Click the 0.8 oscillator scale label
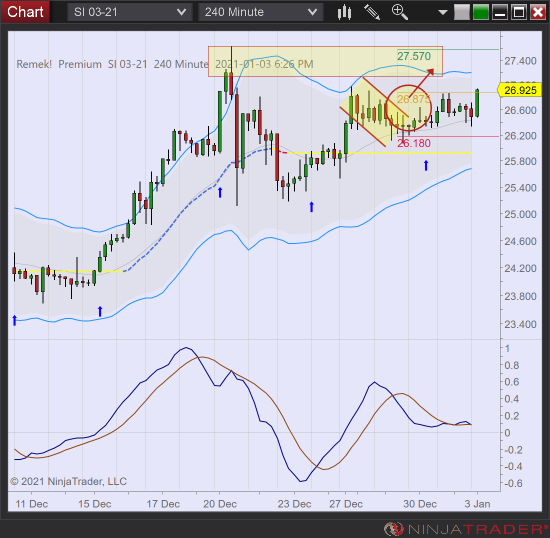The width and height of the screenshot is (550, 538). pos(511,365)
